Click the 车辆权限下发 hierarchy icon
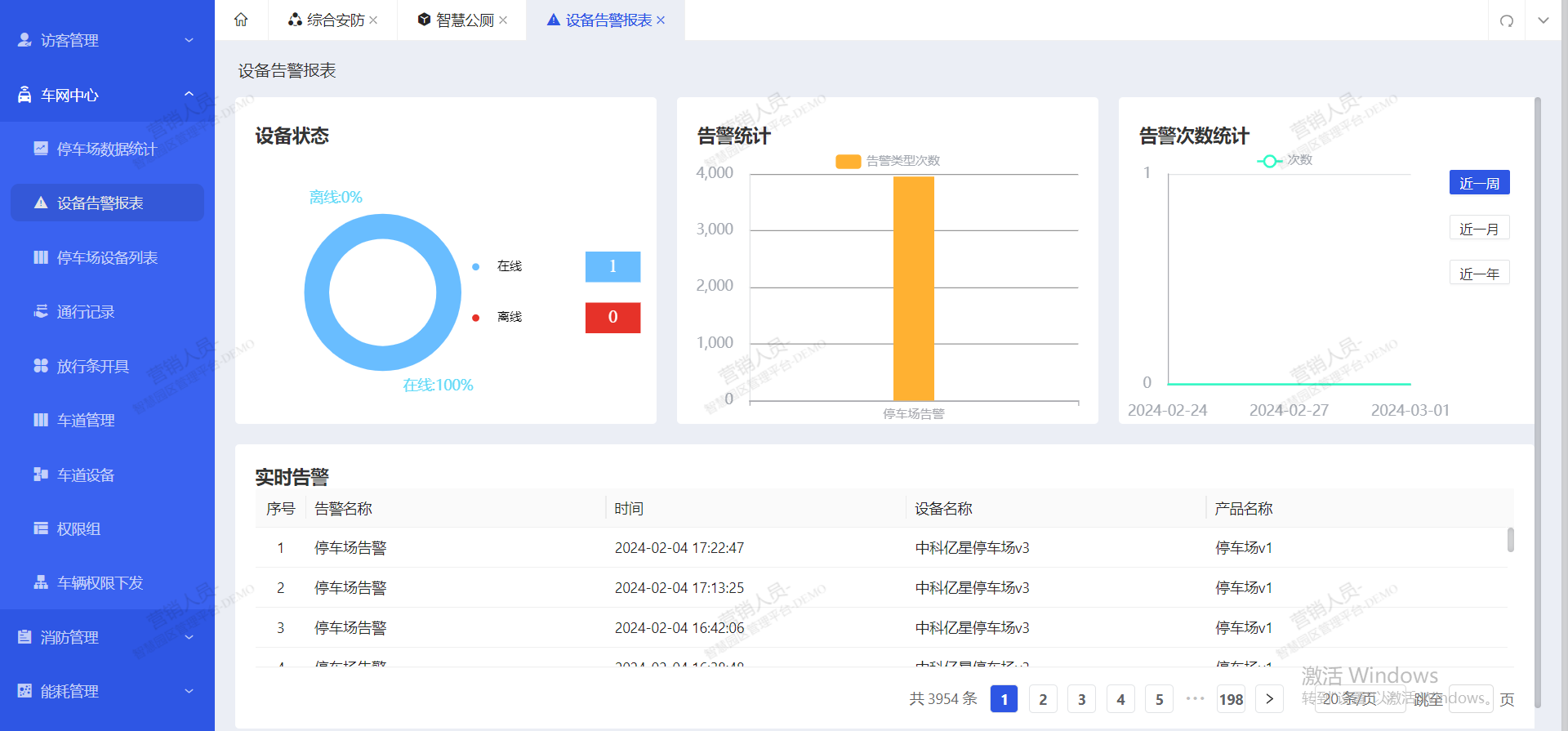The height and width of the screenshot is (731, 1568). click(x=41, y=582)
